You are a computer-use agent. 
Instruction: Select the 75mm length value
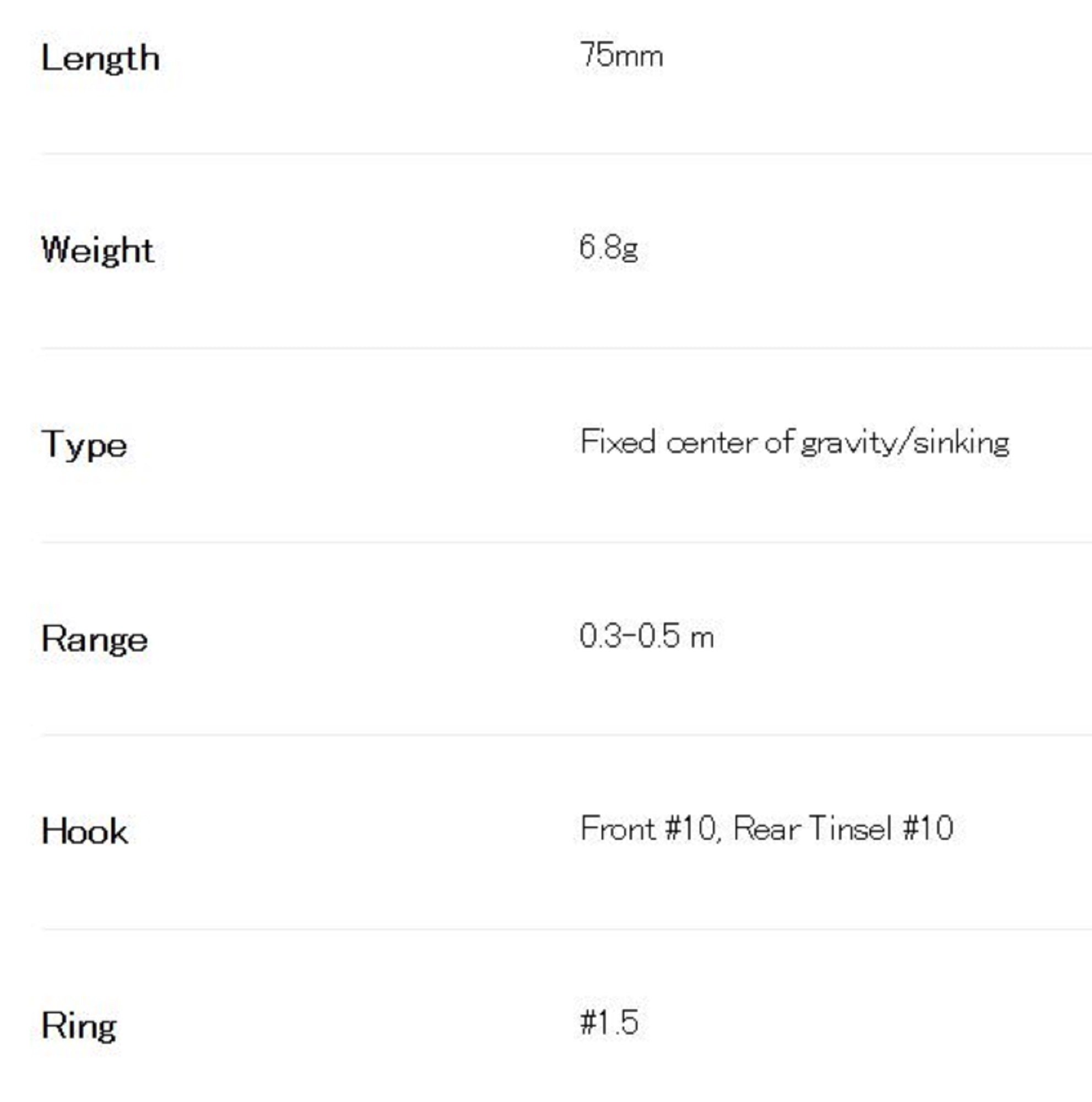pos(621,56)
